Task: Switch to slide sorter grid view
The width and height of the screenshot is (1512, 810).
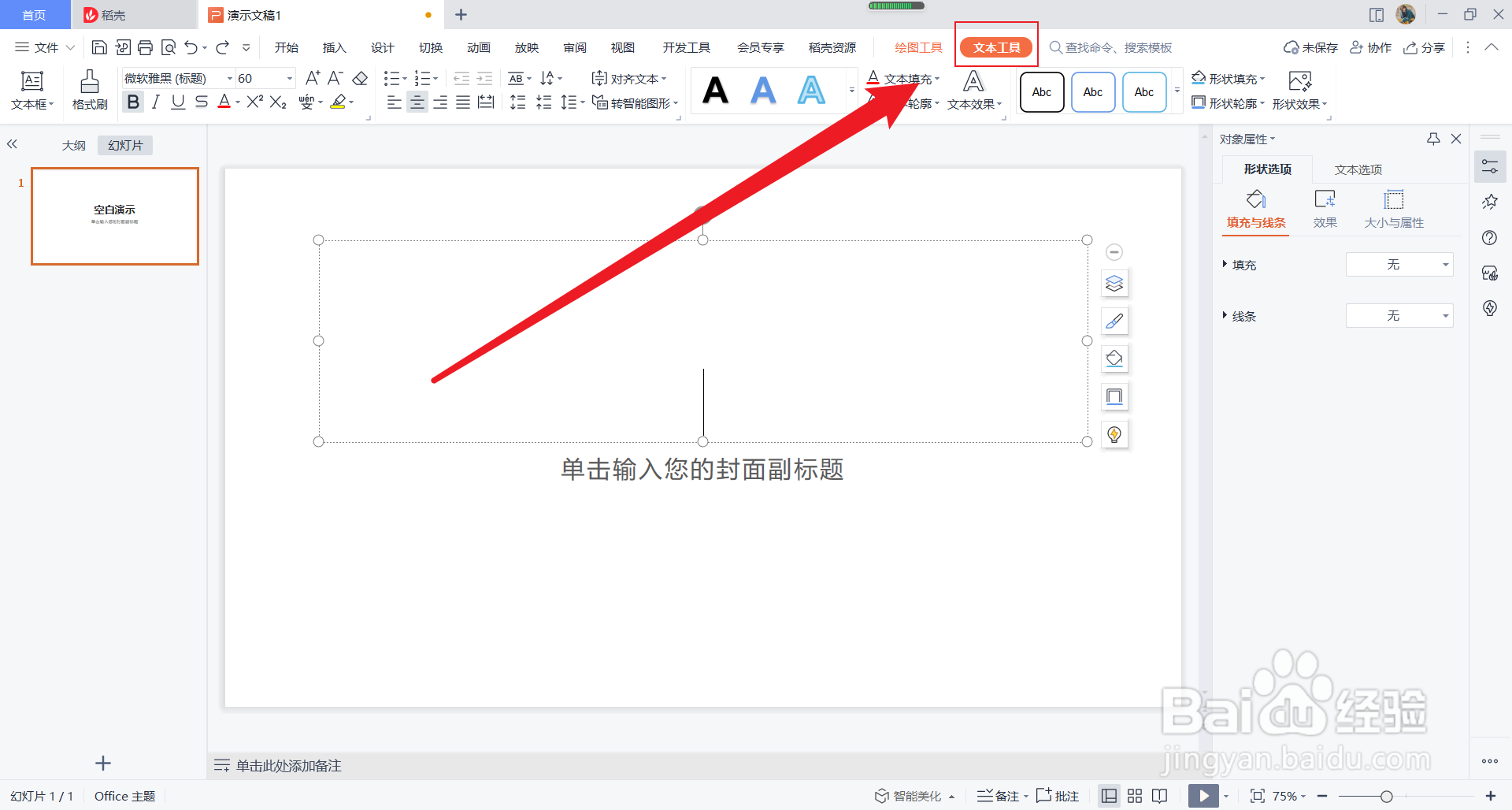Action: coord(1135,796)
